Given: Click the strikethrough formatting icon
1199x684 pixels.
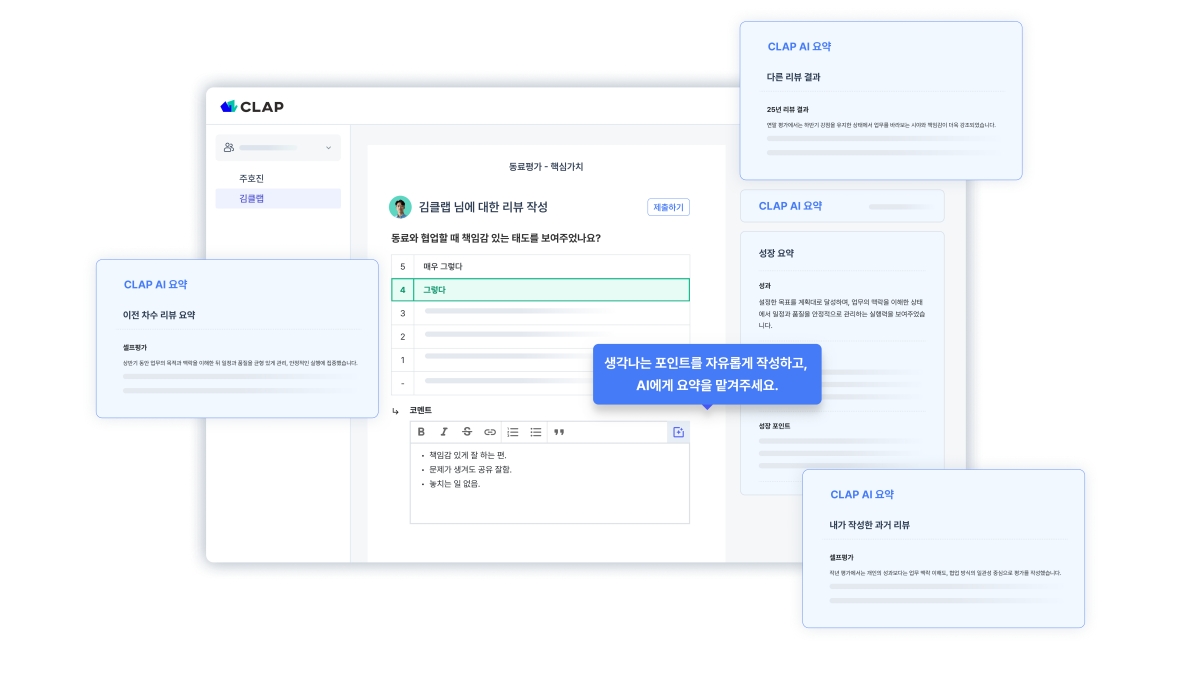Looking at the screenshot, I should pos(467,432).
